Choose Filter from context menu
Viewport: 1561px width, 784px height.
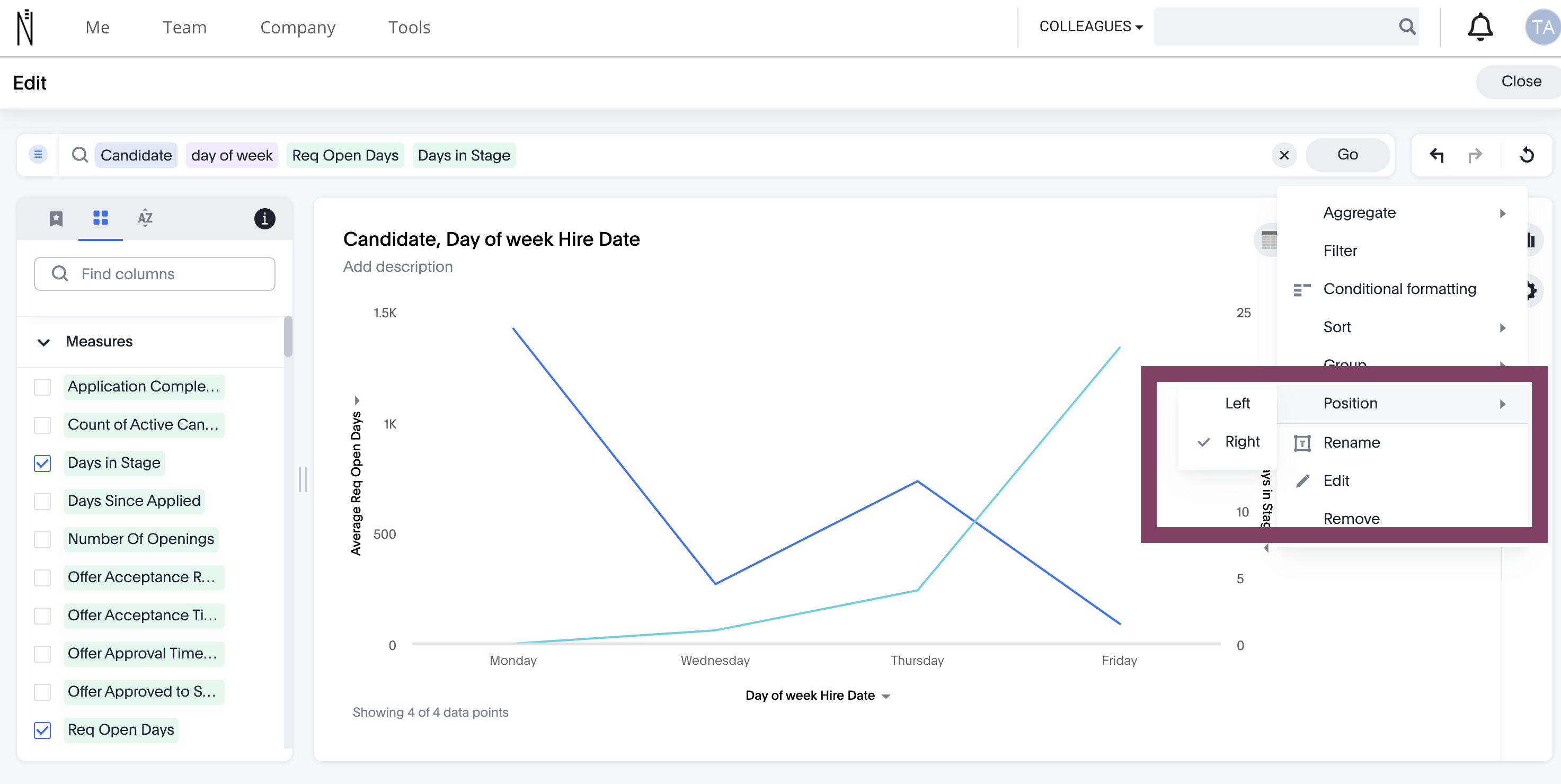pyautogui.click(x=1402, y=251)
